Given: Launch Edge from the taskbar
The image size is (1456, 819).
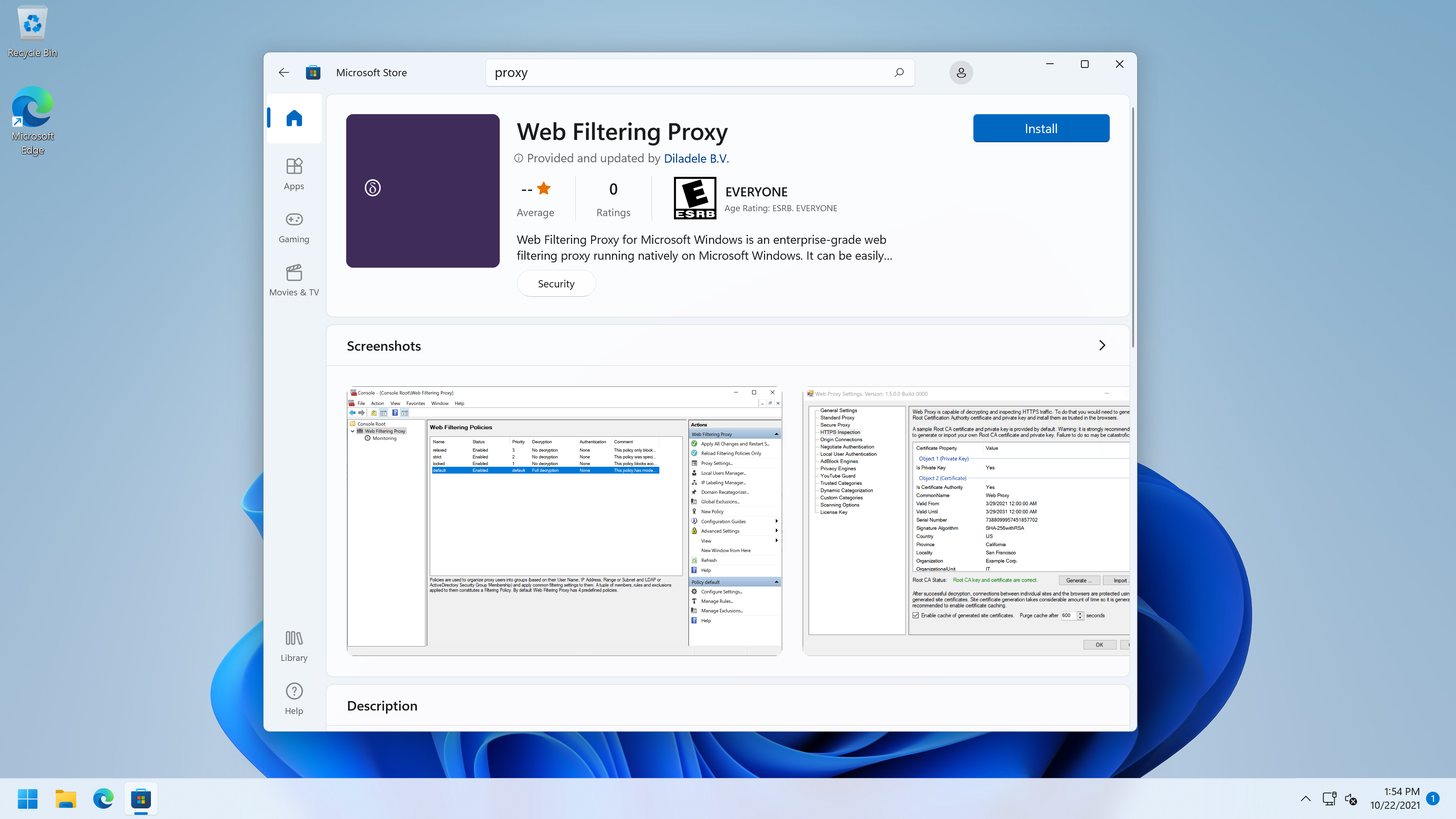Looking at the screenshot, I should tap(104, 799).
